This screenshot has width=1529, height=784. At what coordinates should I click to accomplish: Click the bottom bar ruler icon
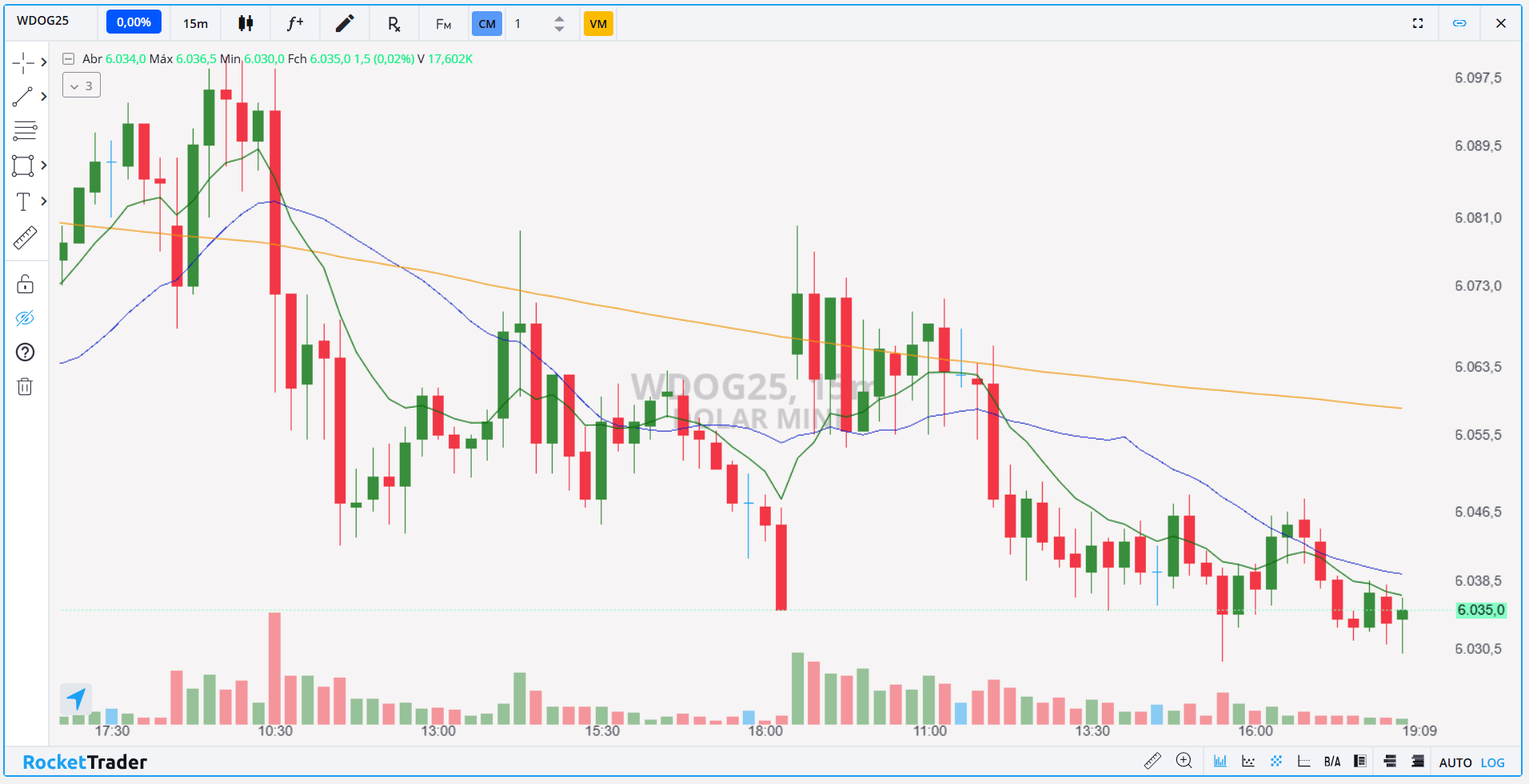[1152, 761]
